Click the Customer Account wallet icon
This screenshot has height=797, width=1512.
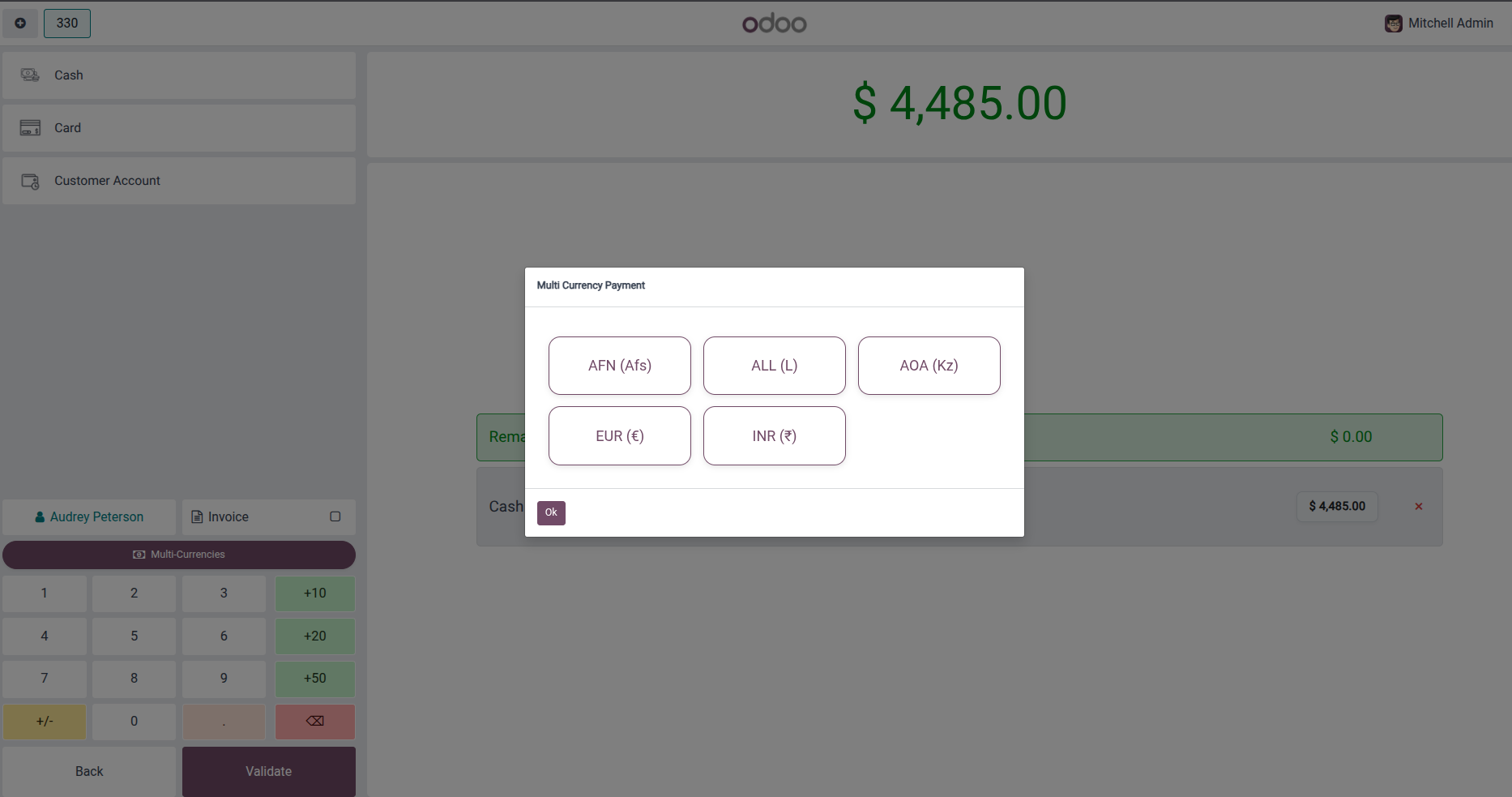[x=30, y=181]
